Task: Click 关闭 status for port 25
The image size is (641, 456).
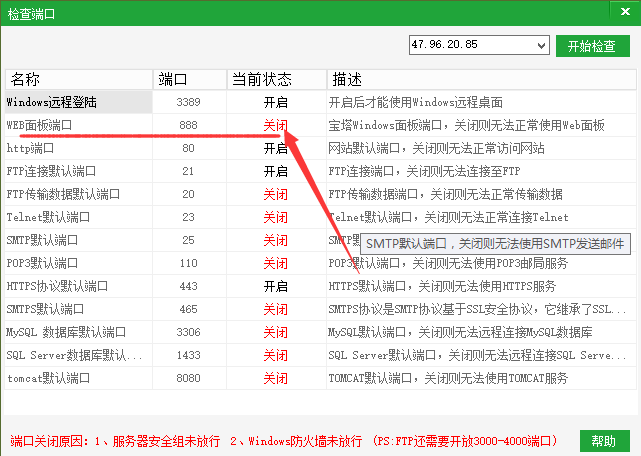Action: pyautogui.click(x=276, y=240)
